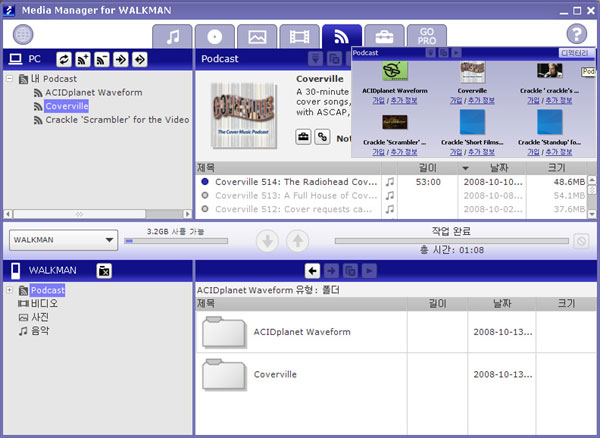This screenshot has width=600, height=438.
Task: Click the Import arrow icon in PC toolbar
Action: coord(121,59)
